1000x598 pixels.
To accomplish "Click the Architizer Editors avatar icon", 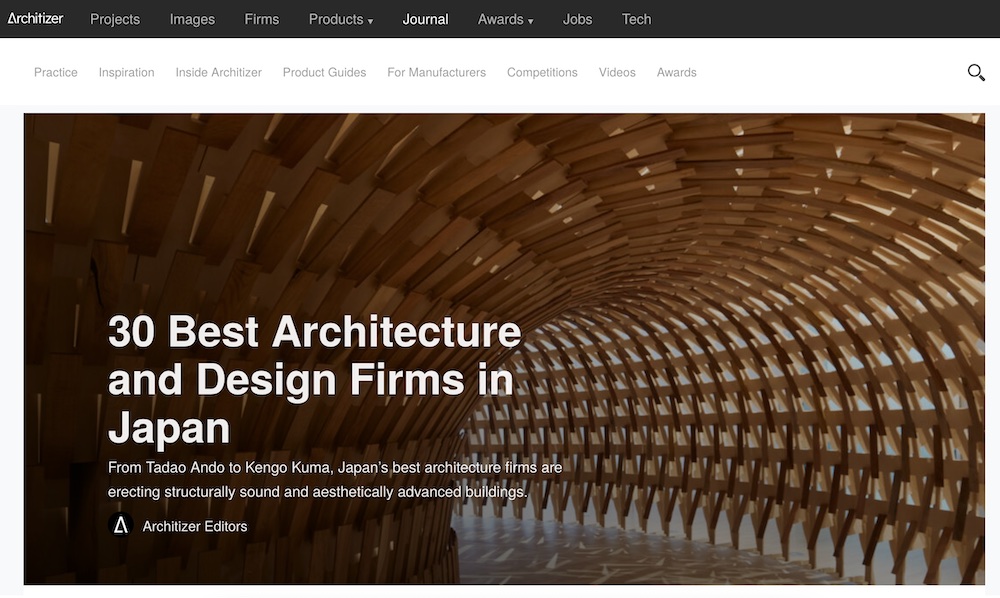I will coord(121,525).
